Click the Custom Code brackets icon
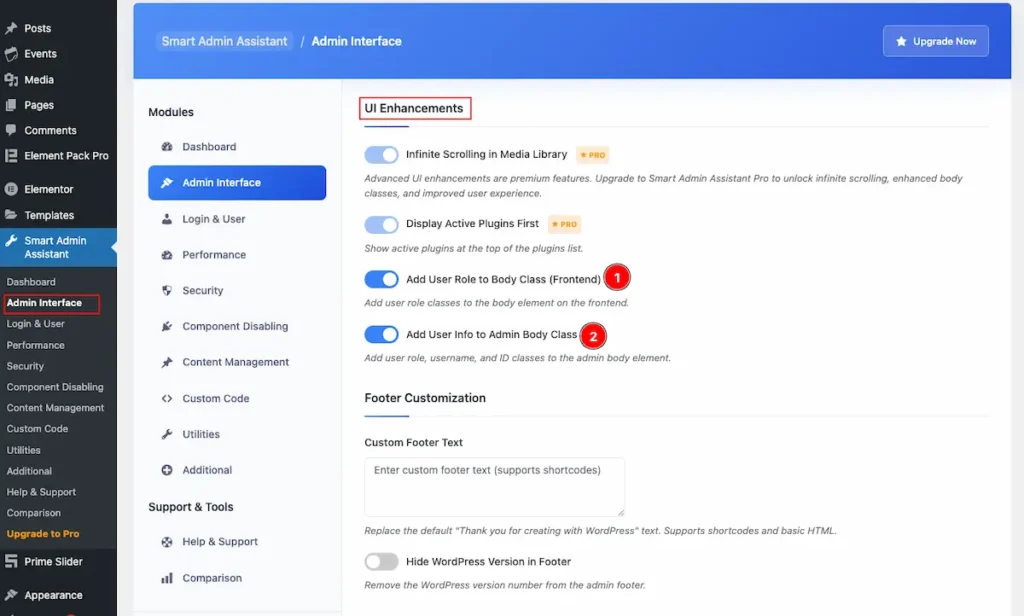 [x=167, y=398]
